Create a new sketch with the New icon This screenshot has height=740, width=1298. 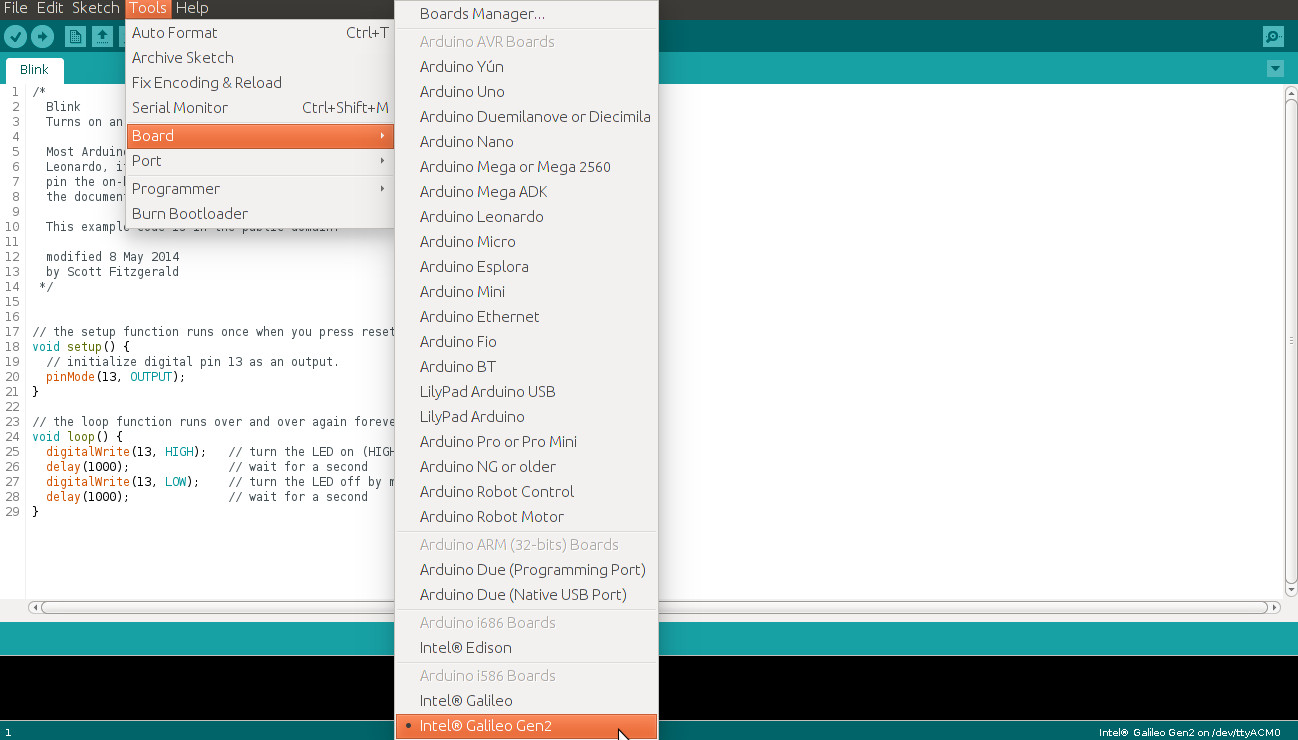pos(75,37)
